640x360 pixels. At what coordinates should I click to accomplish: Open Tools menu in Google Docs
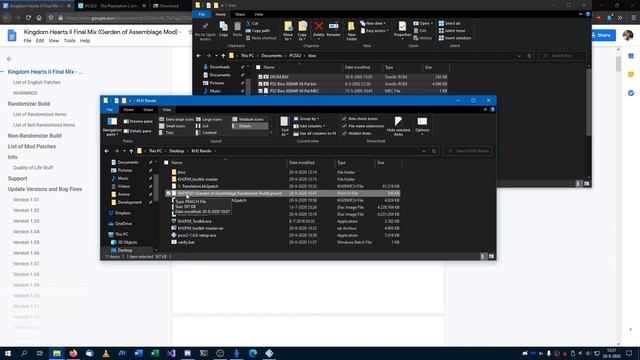(69, 41)
